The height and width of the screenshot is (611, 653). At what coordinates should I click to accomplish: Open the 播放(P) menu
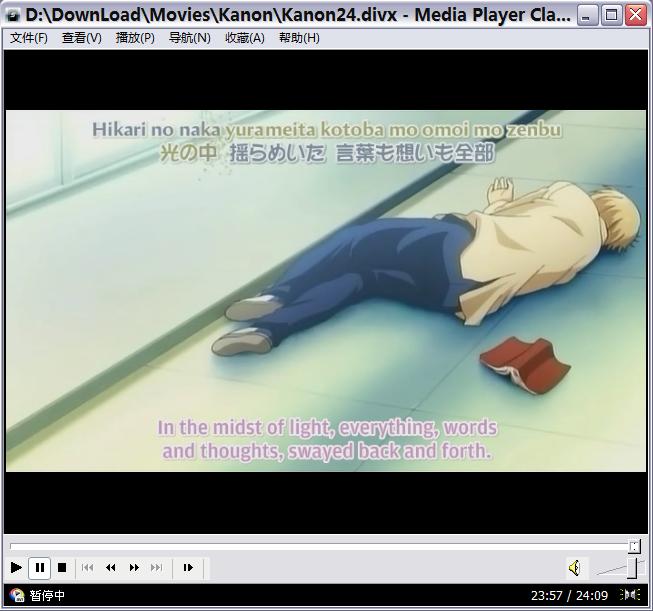point(135,38)
